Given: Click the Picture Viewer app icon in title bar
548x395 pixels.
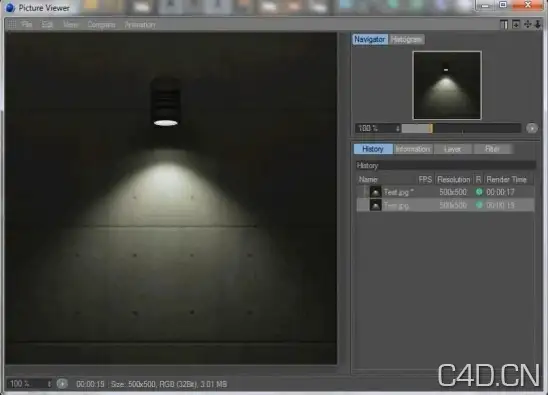Looking at the screenshot, I should point(10,8).
